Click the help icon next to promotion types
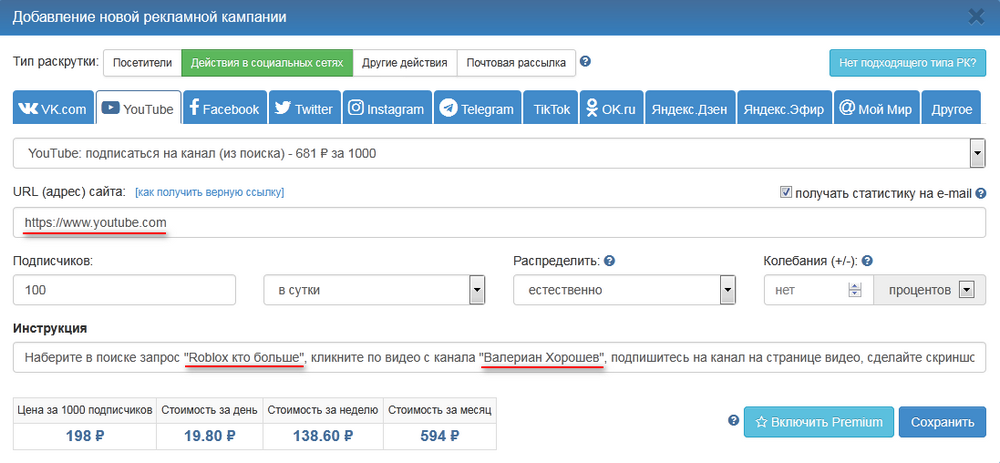 click(586, 62)
